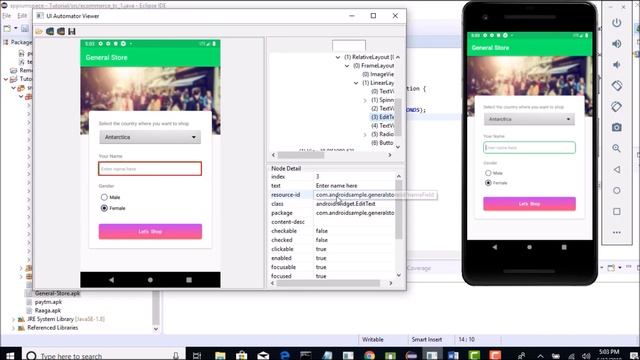The width and height of the screenshot is (640, 360).
Task: Tap home button on emulator phone navigation bar
Action: click(x=529, y=247)
